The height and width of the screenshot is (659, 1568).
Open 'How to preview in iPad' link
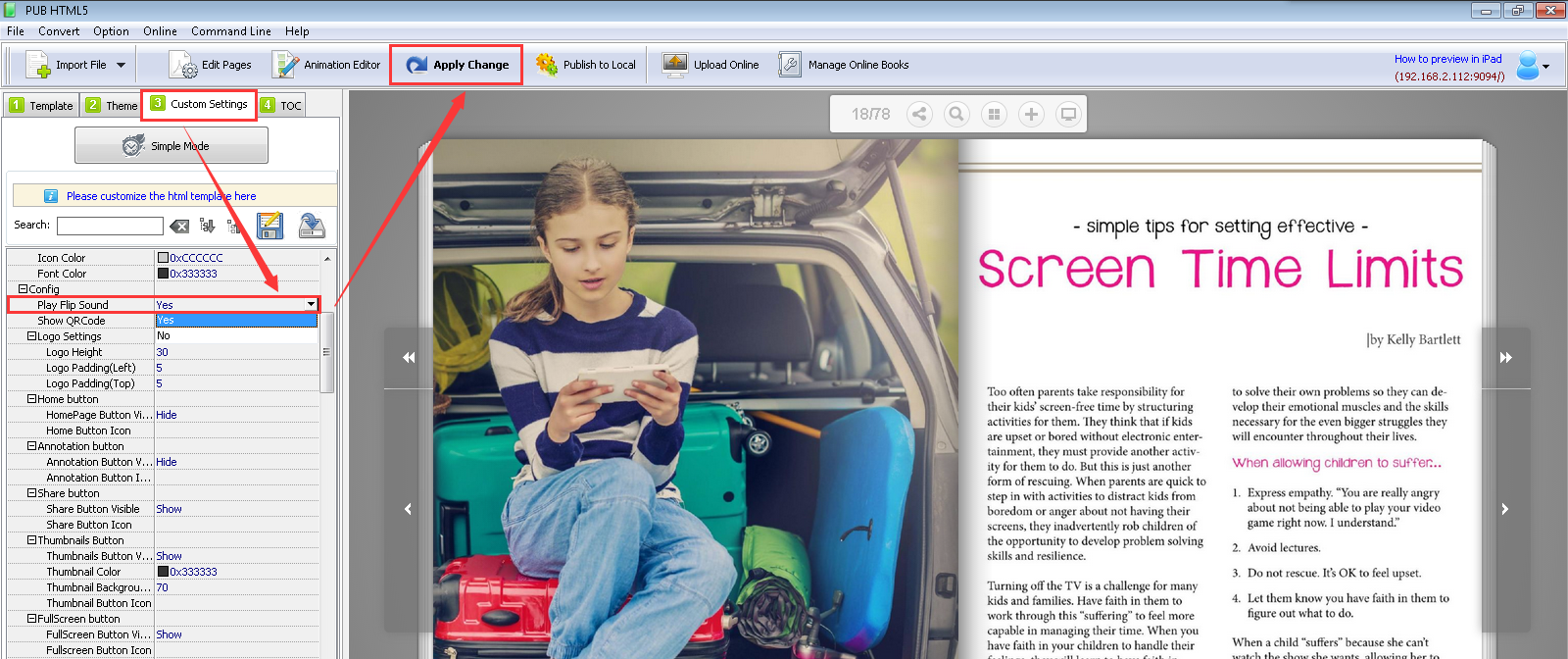[x=1447, y=59]
